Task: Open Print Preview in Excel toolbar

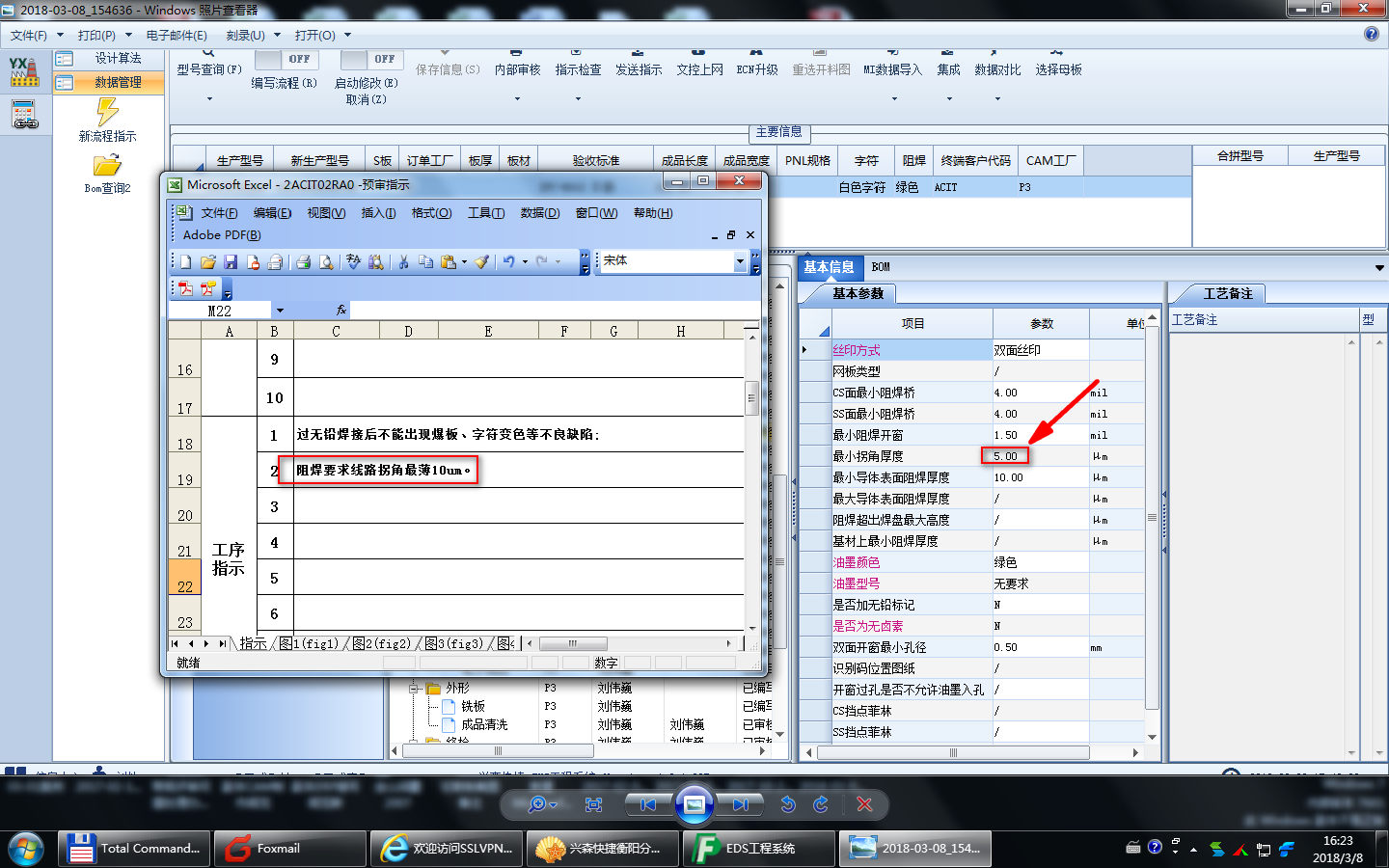Action: [326, 261]
